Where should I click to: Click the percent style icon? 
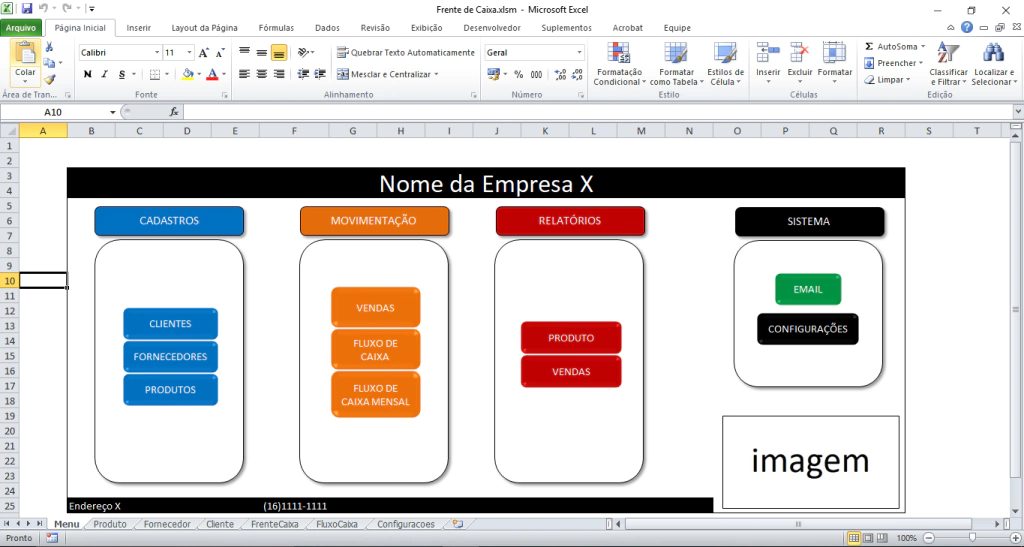pos(519,74)
